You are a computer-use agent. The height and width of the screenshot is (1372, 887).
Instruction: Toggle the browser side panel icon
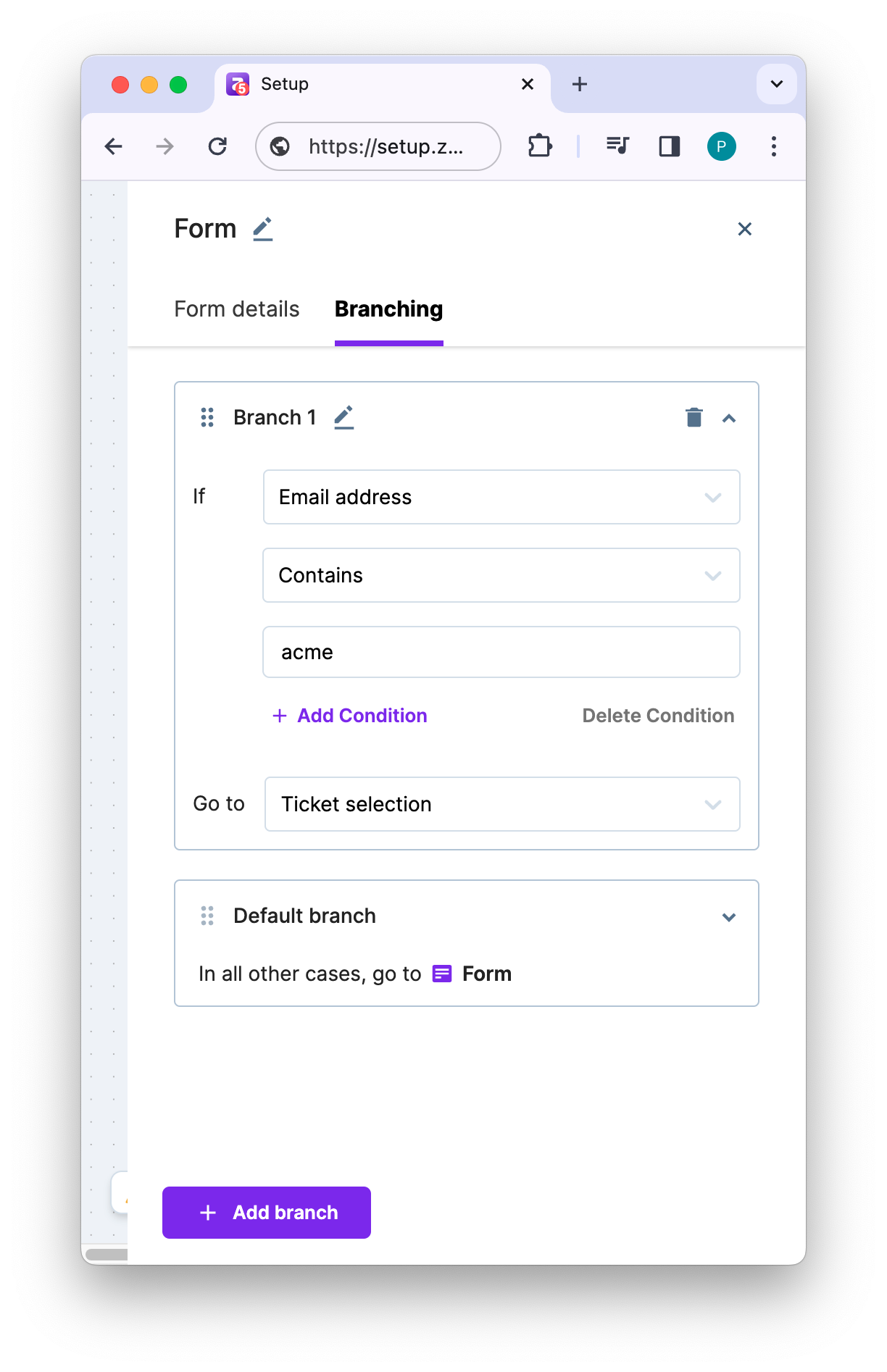click(669, 146)
